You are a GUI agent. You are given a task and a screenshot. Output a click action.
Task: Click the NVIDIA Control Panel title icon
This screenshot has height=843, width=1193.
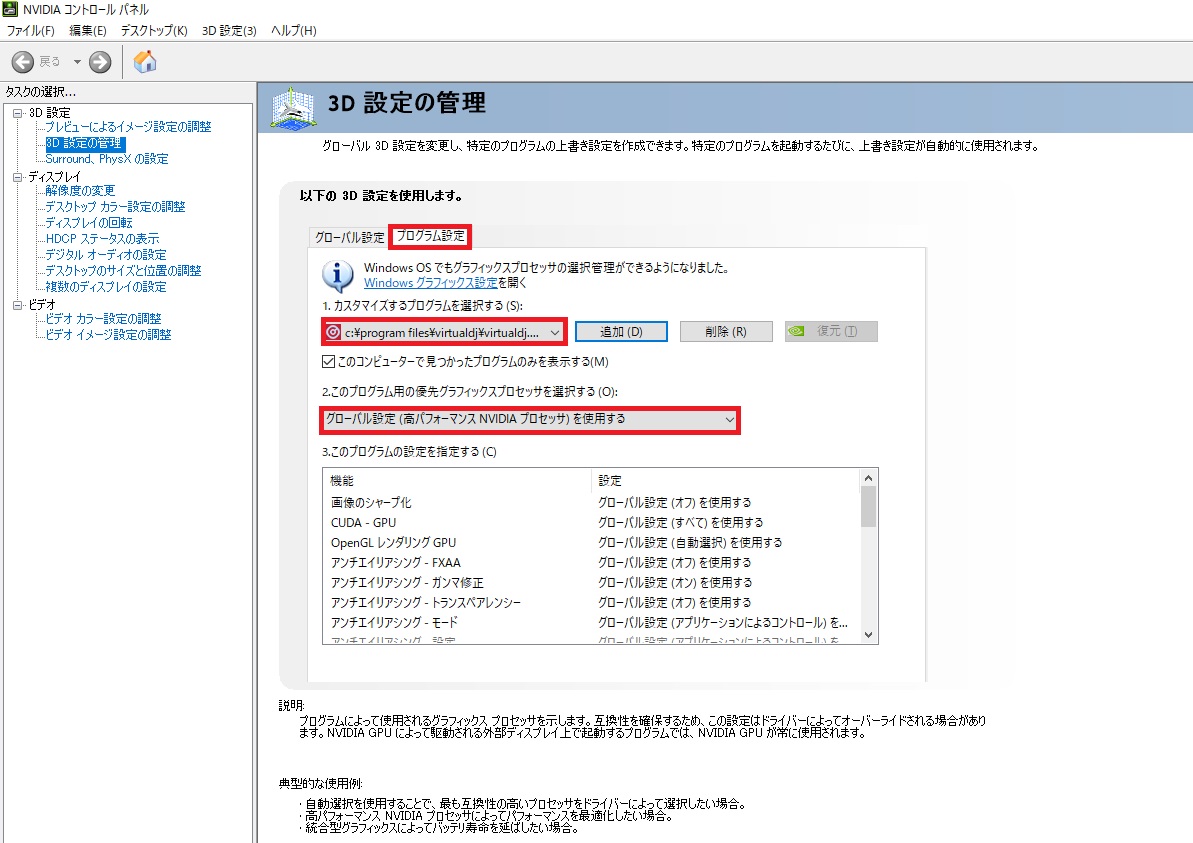(10, 9)
